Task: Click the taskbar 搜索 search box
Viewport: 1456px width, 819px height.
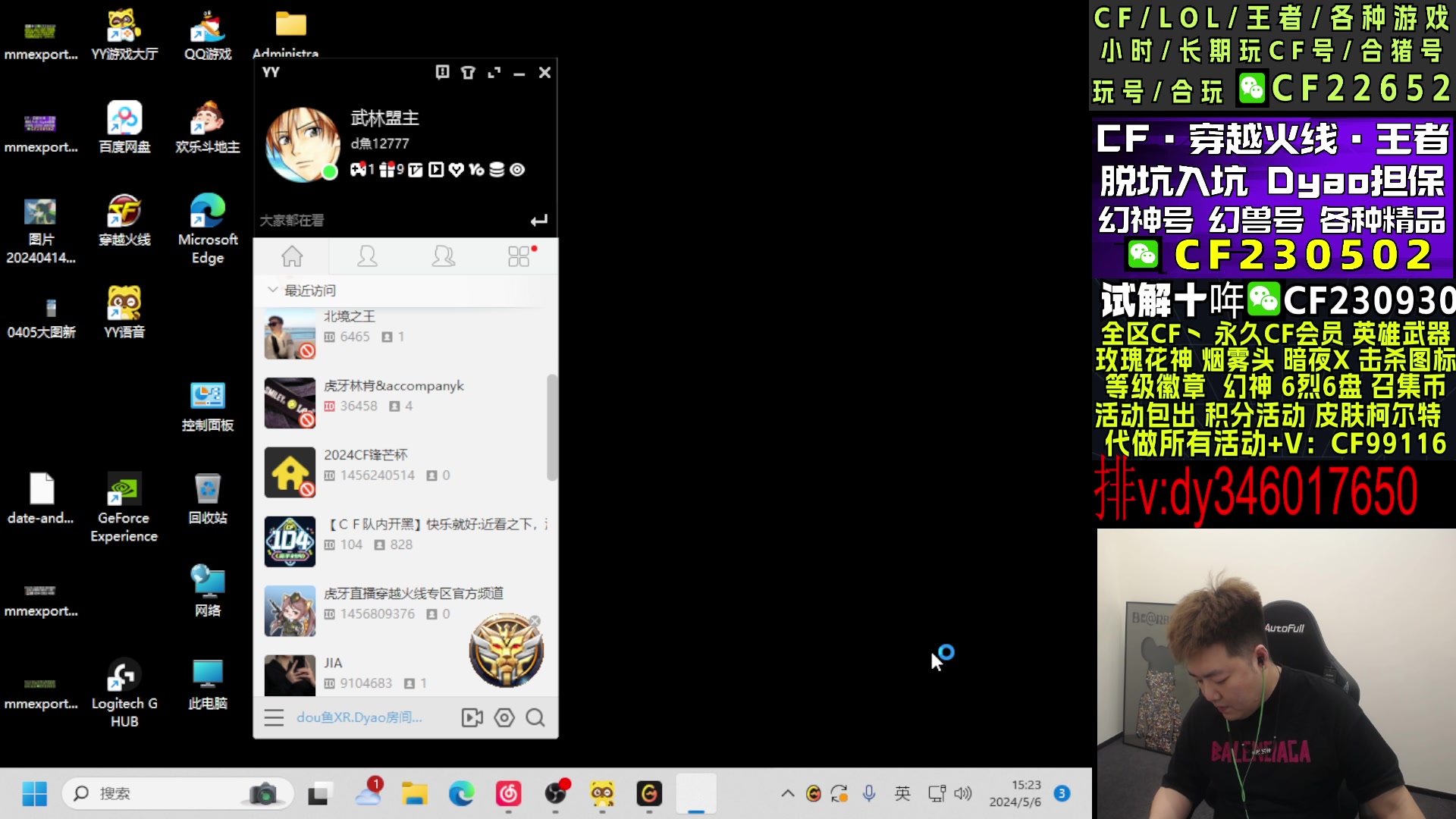Action: (177, 794)
